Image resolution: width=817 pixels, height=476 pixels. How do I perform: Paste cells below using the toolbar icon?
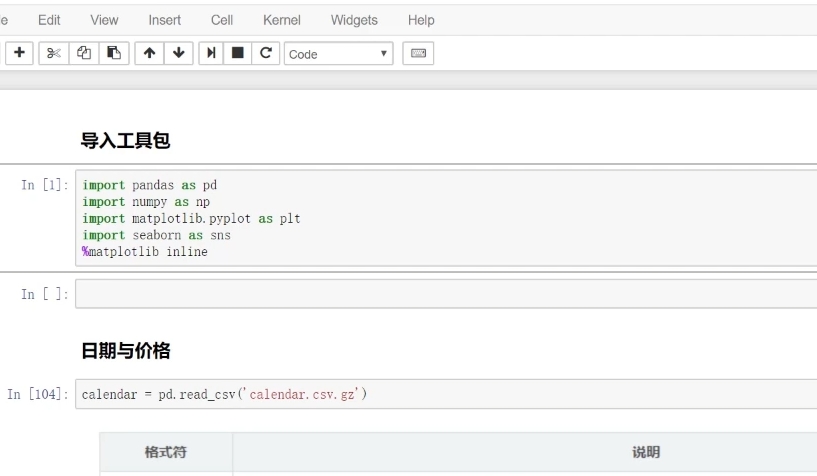pos(115,54)
